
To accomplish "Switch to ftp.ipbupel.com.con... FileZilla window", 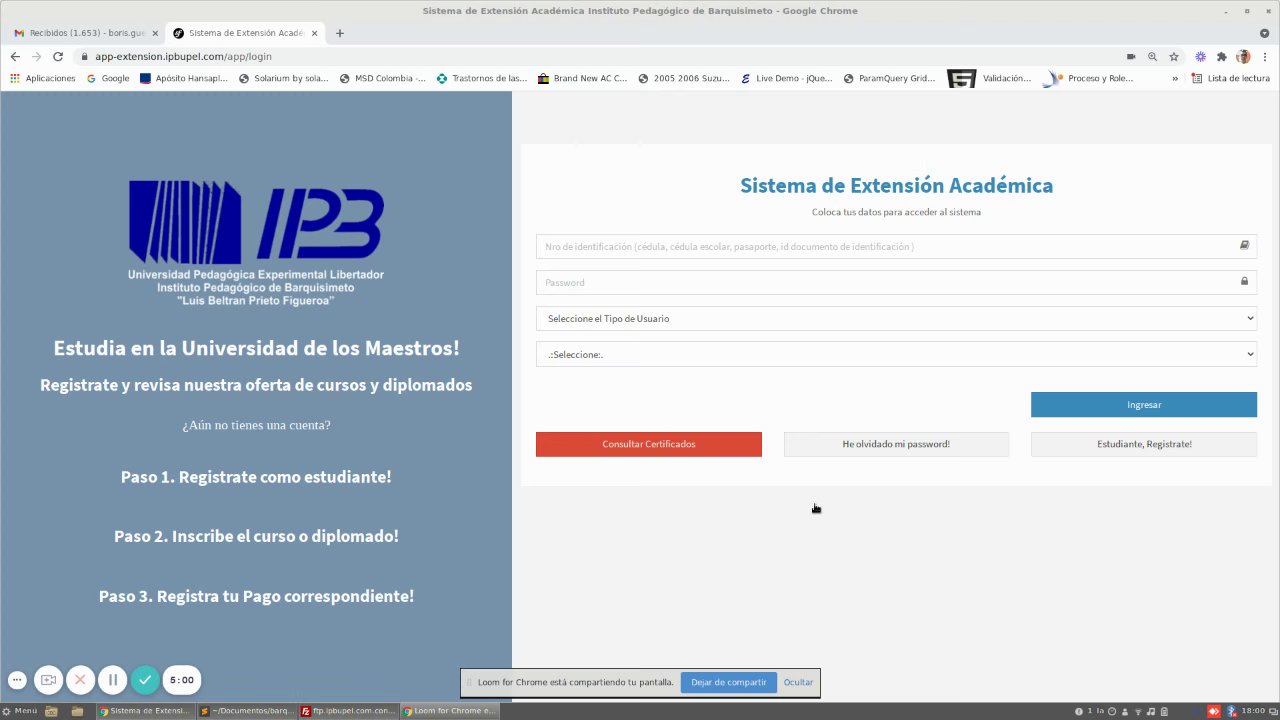I will 349,711.
